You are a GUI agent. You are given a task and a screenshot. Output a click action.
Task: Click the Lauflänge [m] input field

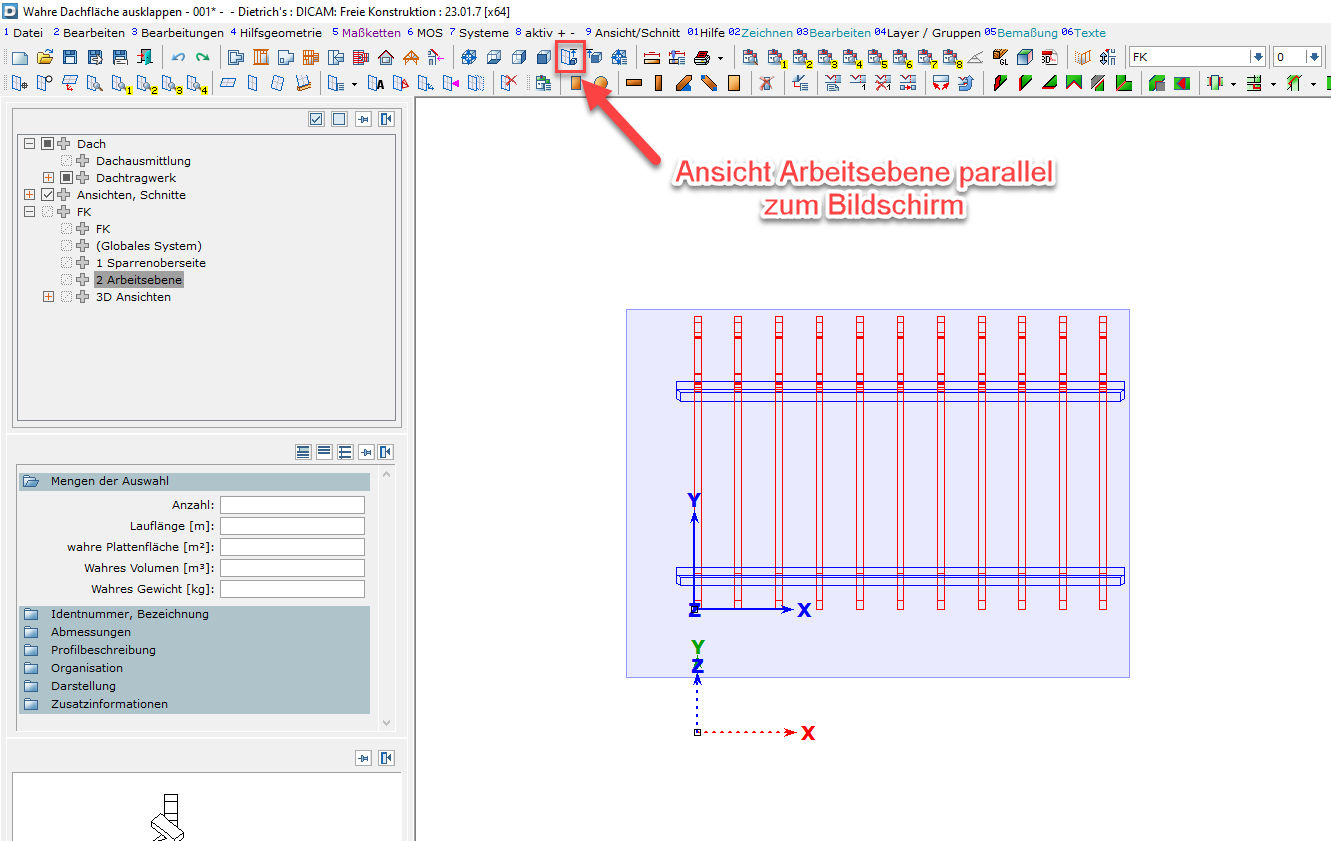(x=292, y=526)
